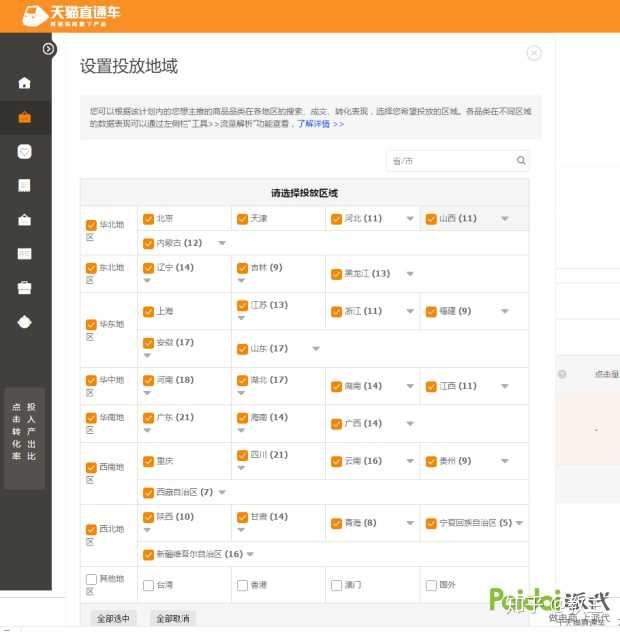Close the 设置投放地域 dialog
The height and width of the screenshot is (632, 620).
pyautogui.click(x=534, y=53)
